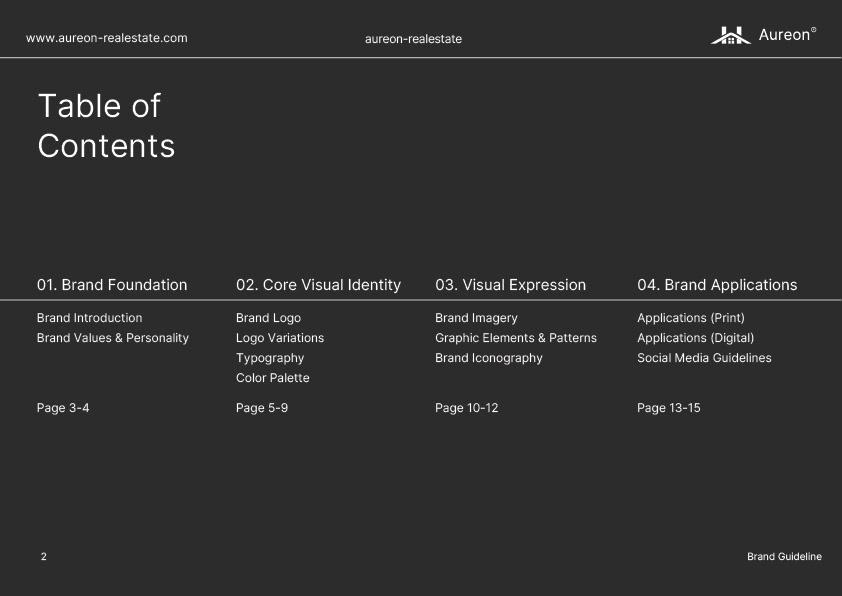This screenshot has height=596, width=842.
Task: Open the 03. Visual Expression section
Action: point(510,285)
